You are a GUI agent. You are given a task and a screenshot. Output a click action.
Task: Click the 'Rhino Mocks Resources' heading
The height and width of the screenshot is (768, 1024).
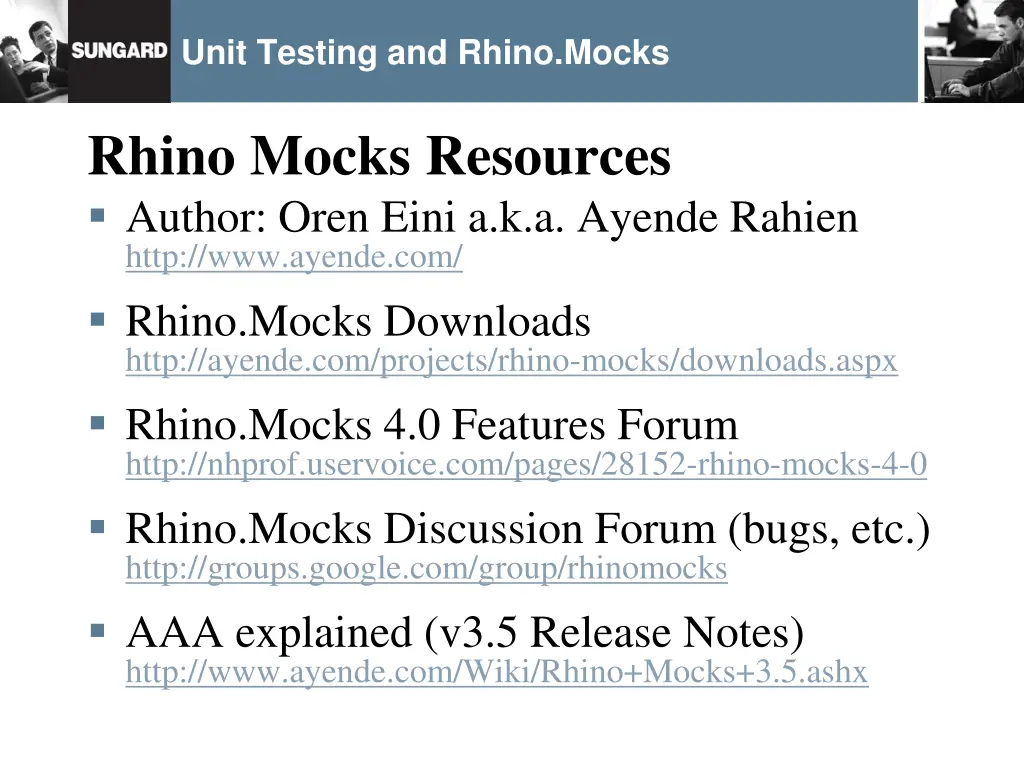379,156
